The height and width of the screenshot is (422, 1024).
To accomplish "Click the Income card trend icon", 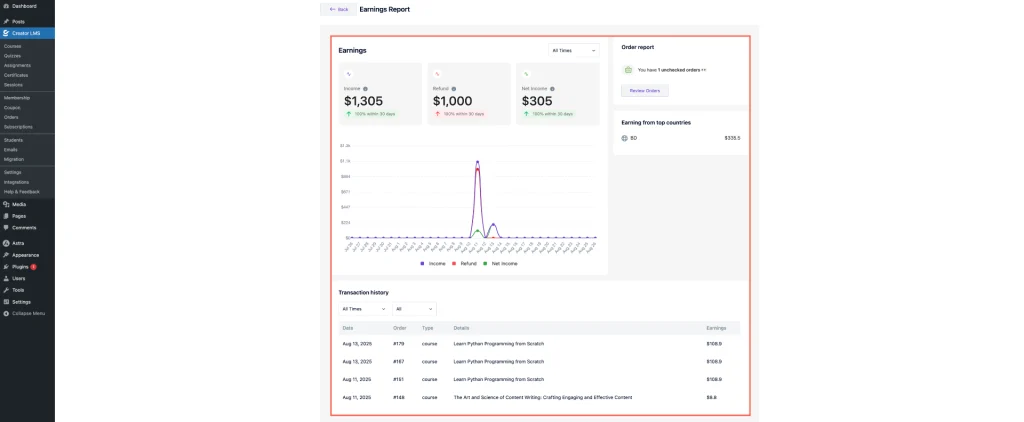I will click(x=349, y=73).
